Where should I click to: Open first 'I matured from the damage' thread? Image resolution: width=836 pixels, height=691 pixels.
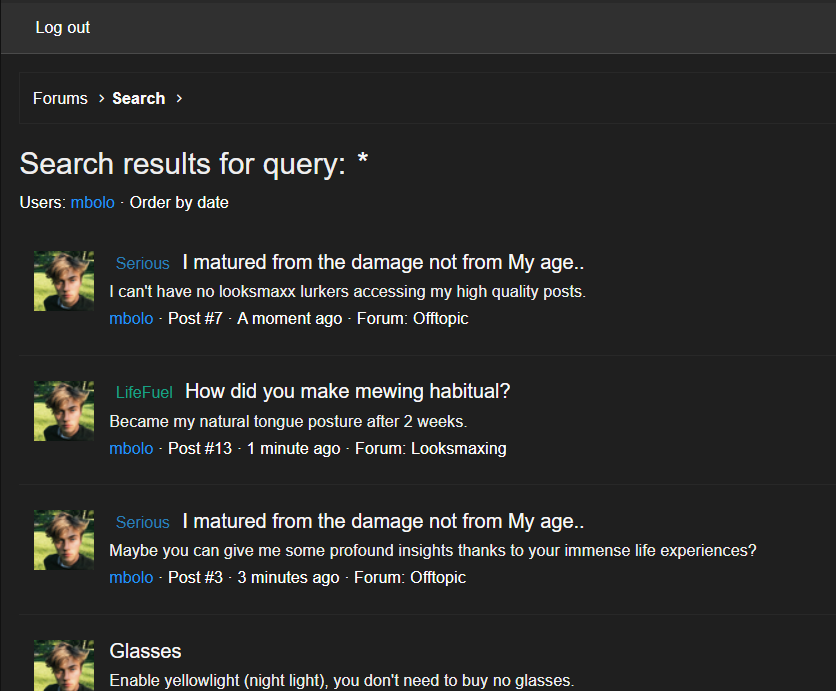383,262
